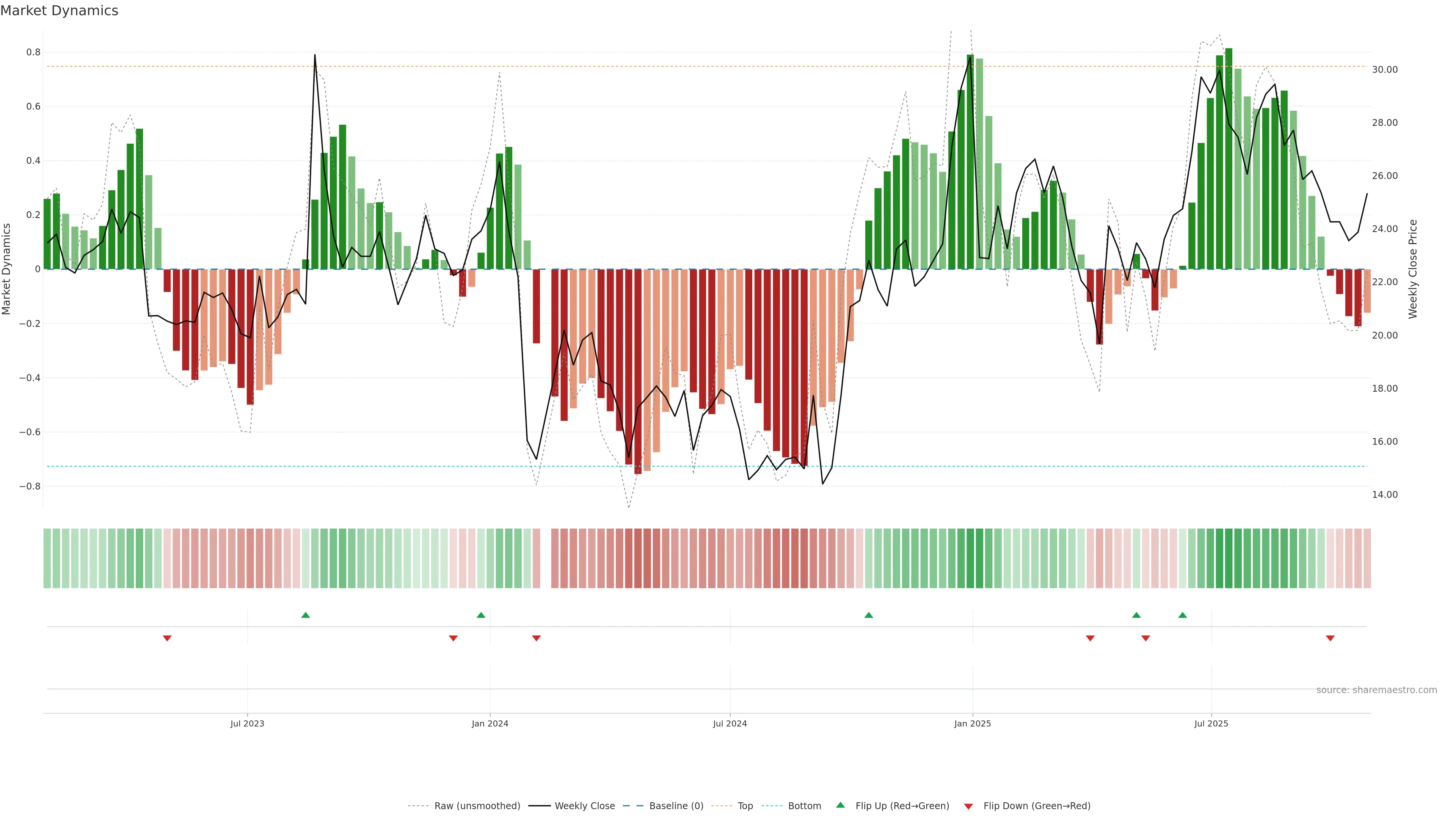Click the green flip-up marker just before Jan 2024
Screen dimensions: 1456x819
pyautogui.click(x=481, y=615)
